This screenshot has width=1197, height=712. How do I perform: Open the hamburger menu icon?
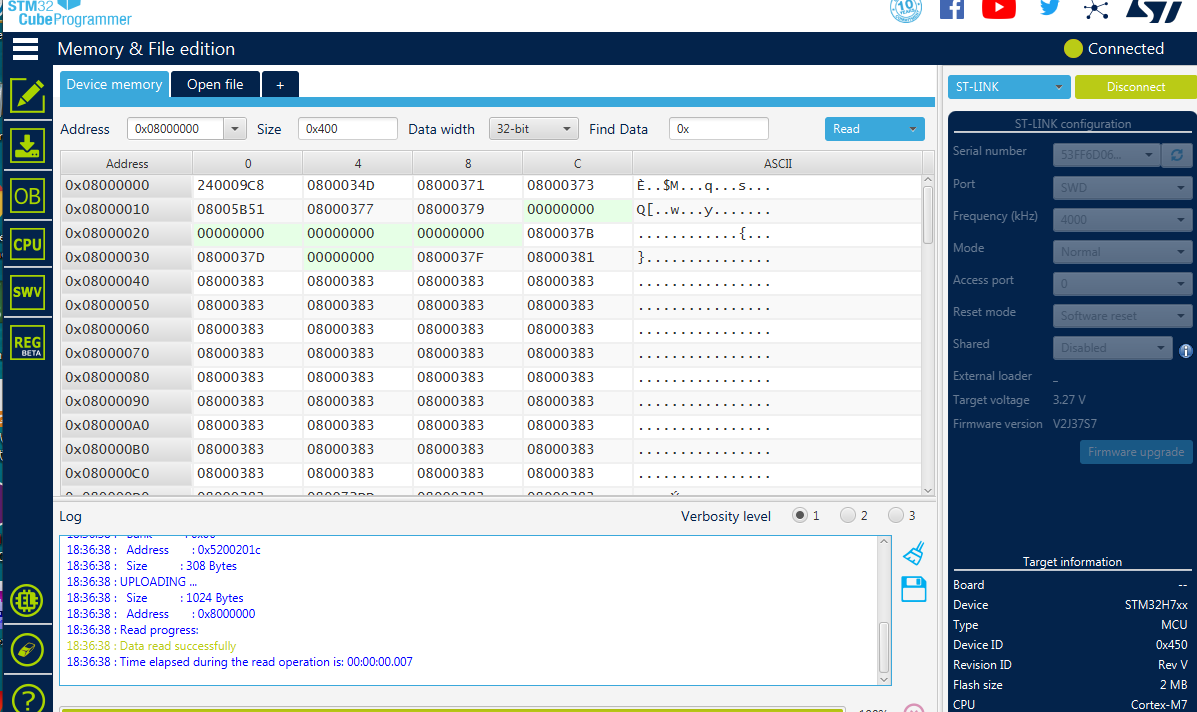tap(25, 49)
